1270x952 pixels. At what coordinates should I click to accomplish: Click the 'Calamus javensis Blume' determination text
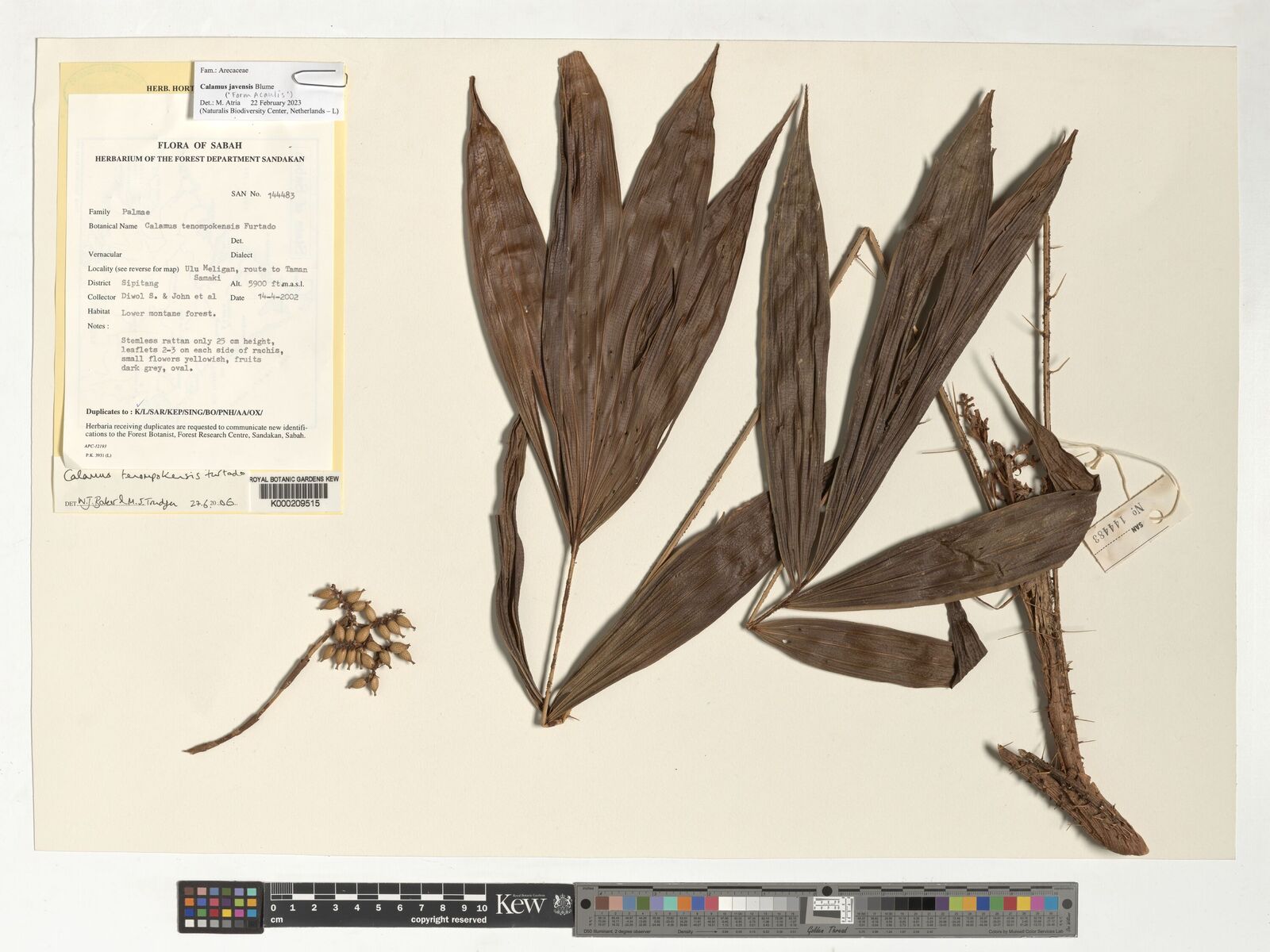coord(237,86)
